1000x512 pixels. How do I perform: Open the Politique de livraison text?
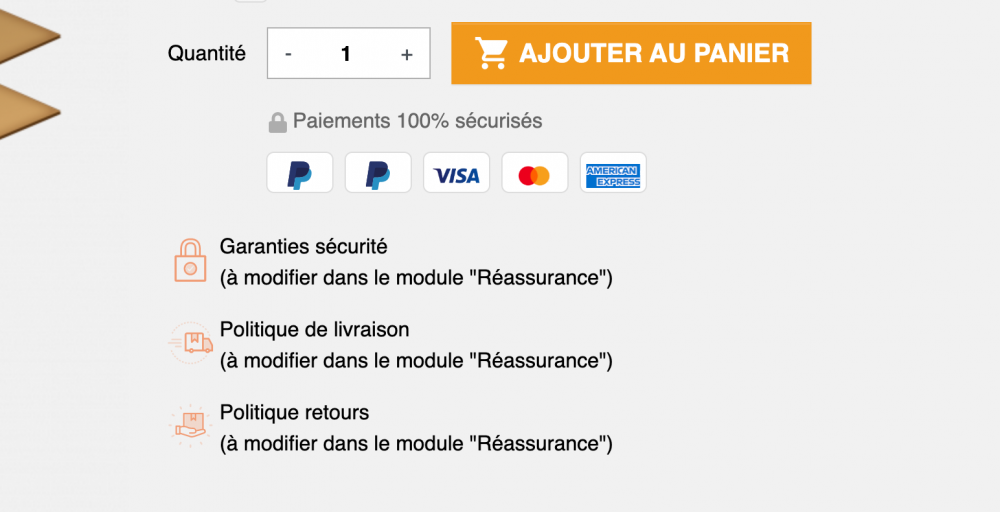click(314, 329)
